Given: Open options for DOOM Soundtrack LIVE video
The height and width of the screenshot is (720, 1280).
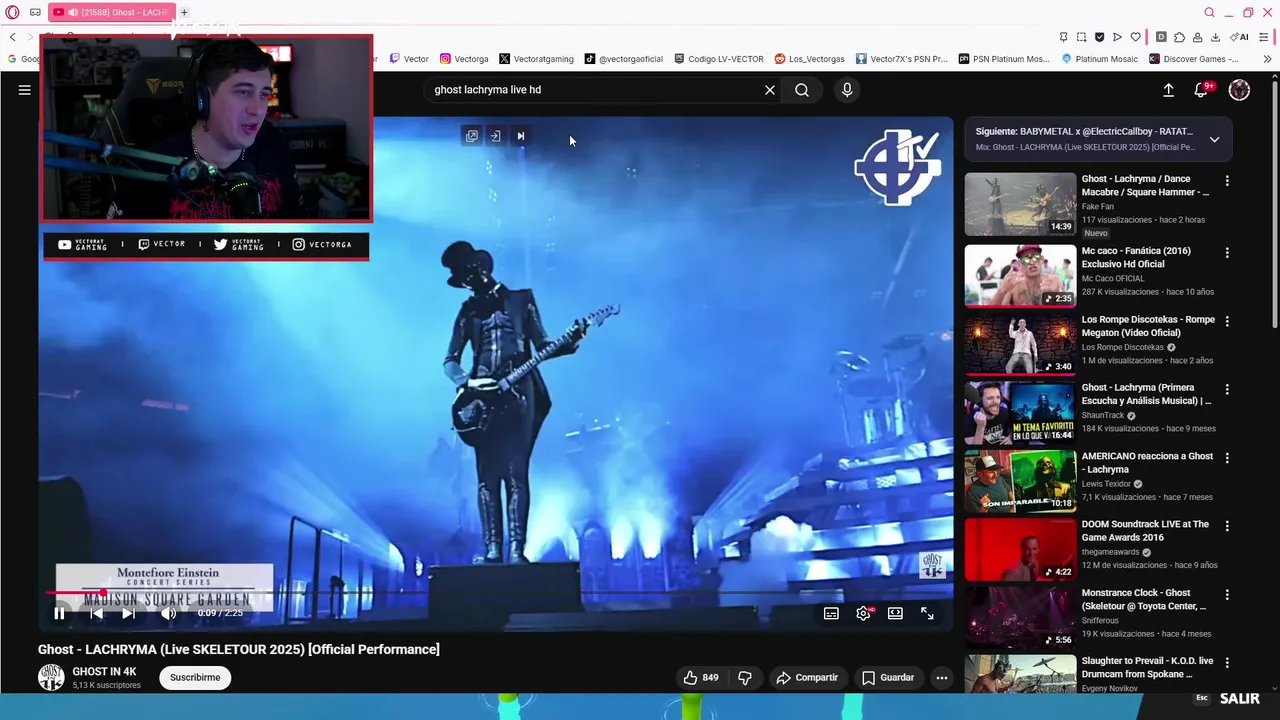Looking at the screenshot, I should [x=1227, y=526].
